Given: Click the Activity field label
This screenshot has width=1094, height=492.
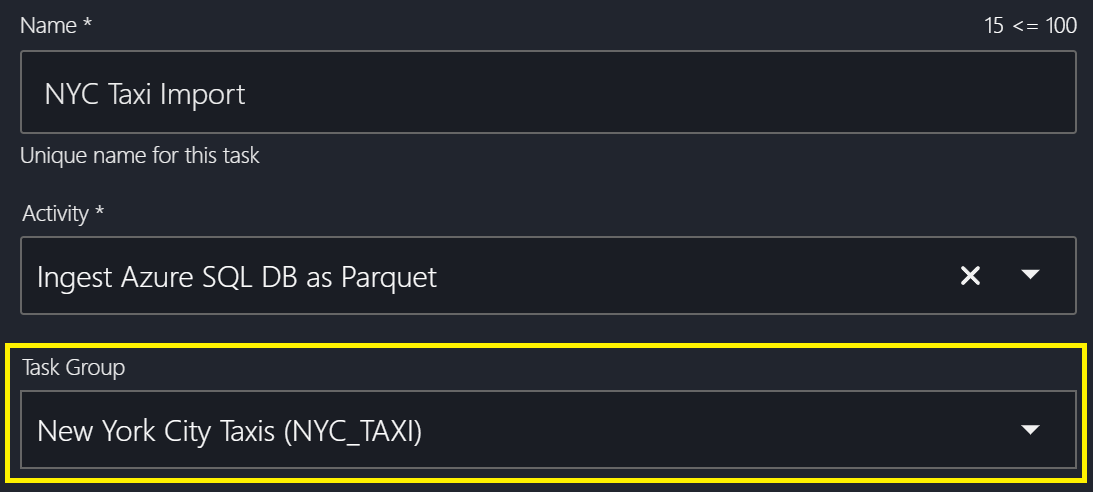Looking at the screenshot, I should pyautogui.click(x=57, y=213).
